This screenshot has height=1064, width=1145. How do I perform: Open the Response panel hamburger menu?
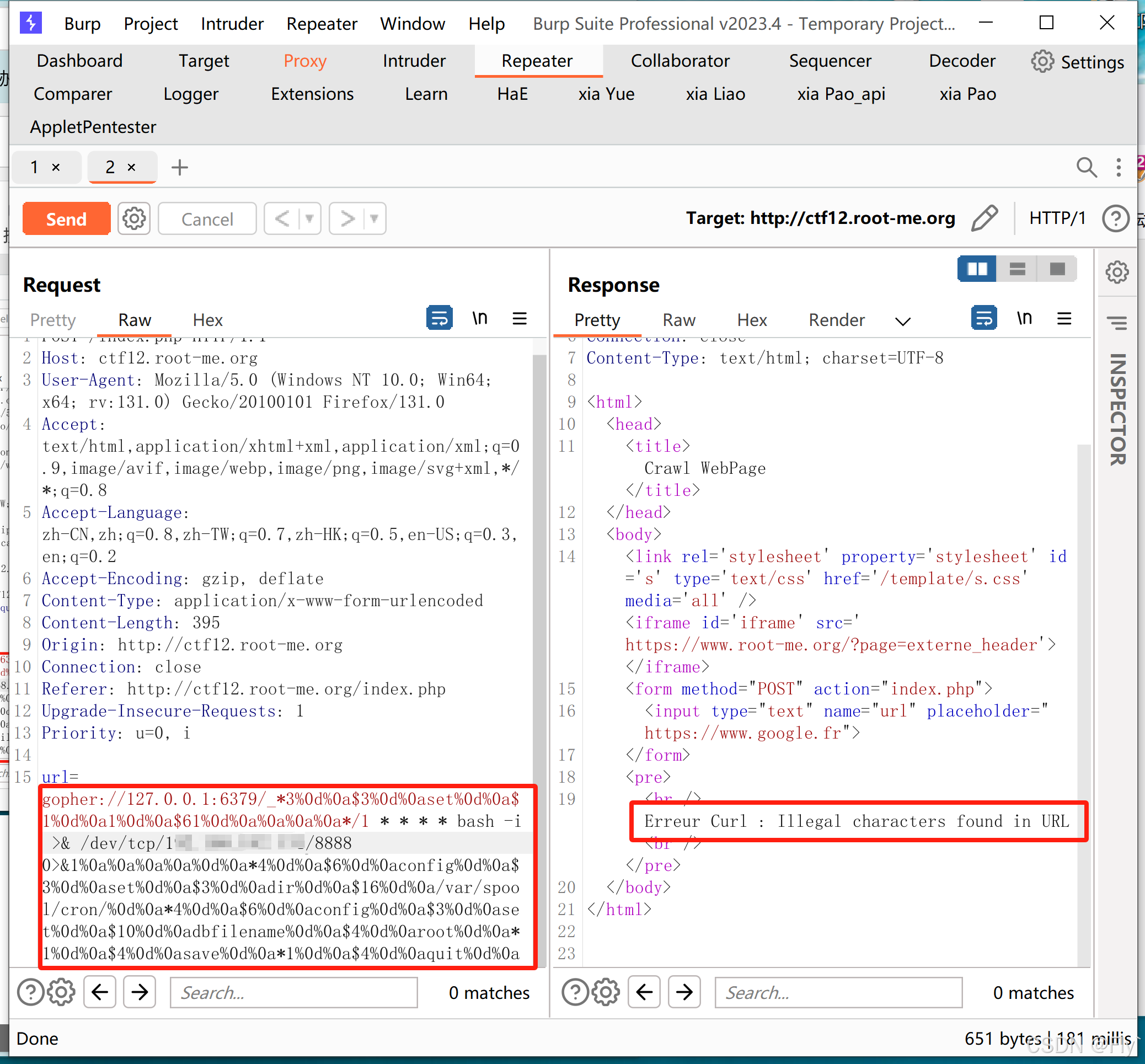(1064, 318)
